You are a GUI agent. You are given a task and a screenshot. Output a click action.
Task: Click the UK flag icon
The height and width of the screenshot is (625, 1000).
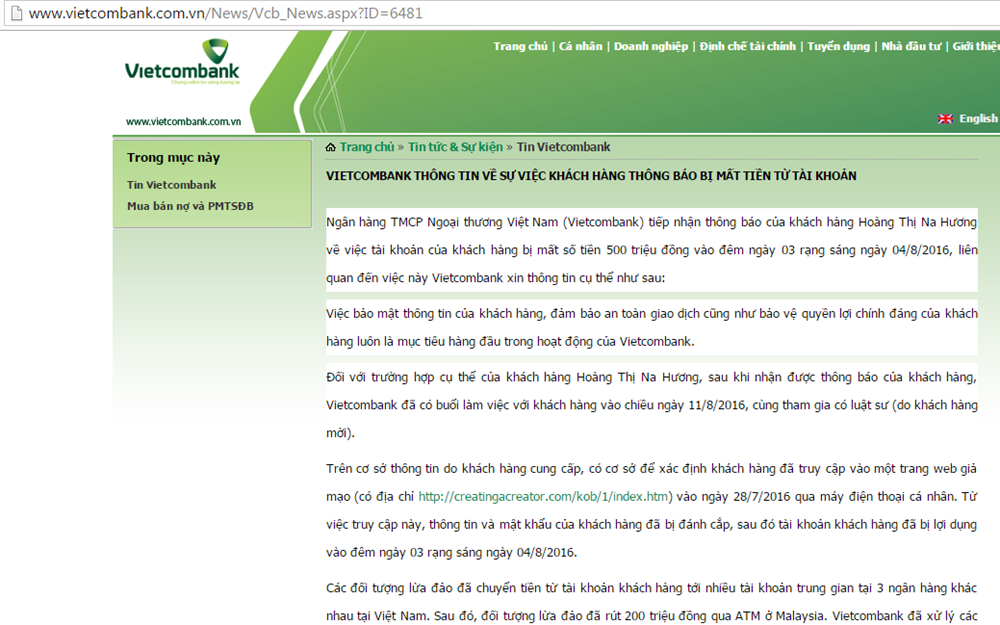click(945, 119)
